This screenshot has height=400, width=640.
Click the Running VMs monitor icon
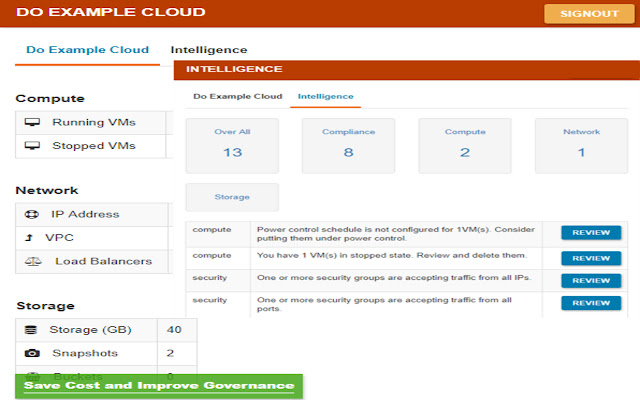pos(32,123)
